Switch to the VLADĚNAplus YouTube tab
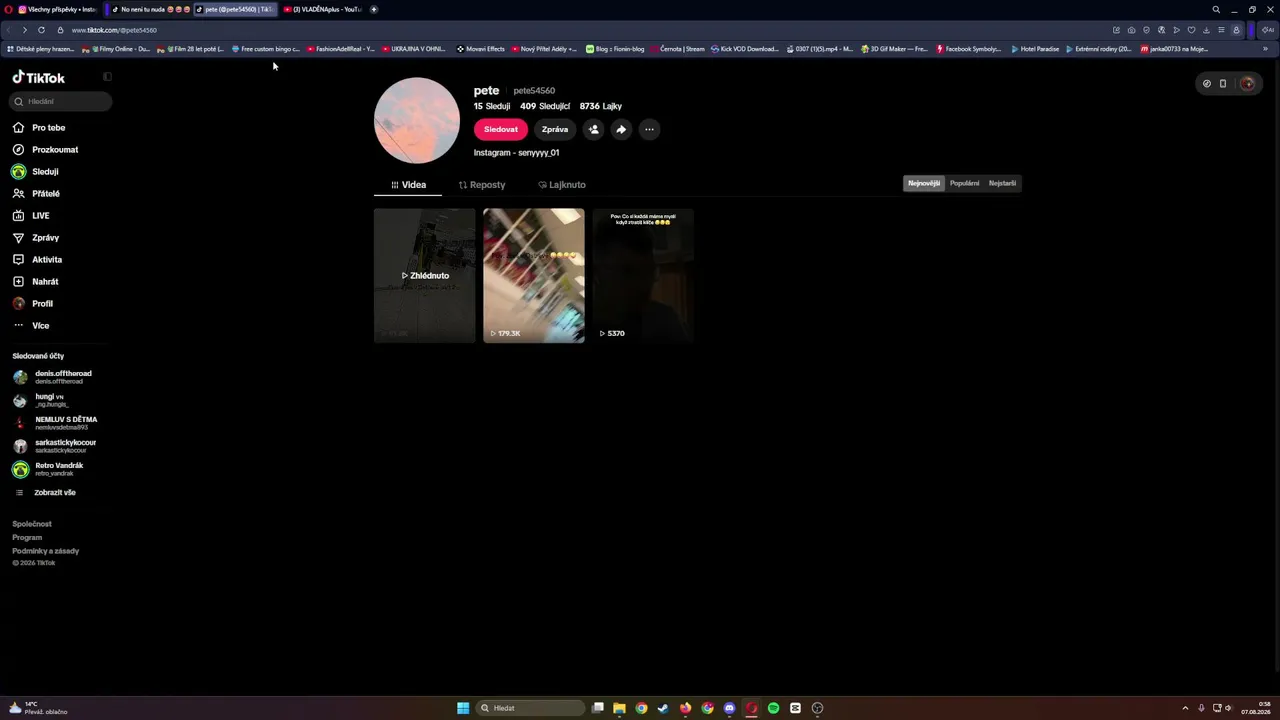Screen dimensions: 1280x720 point(322,9)
